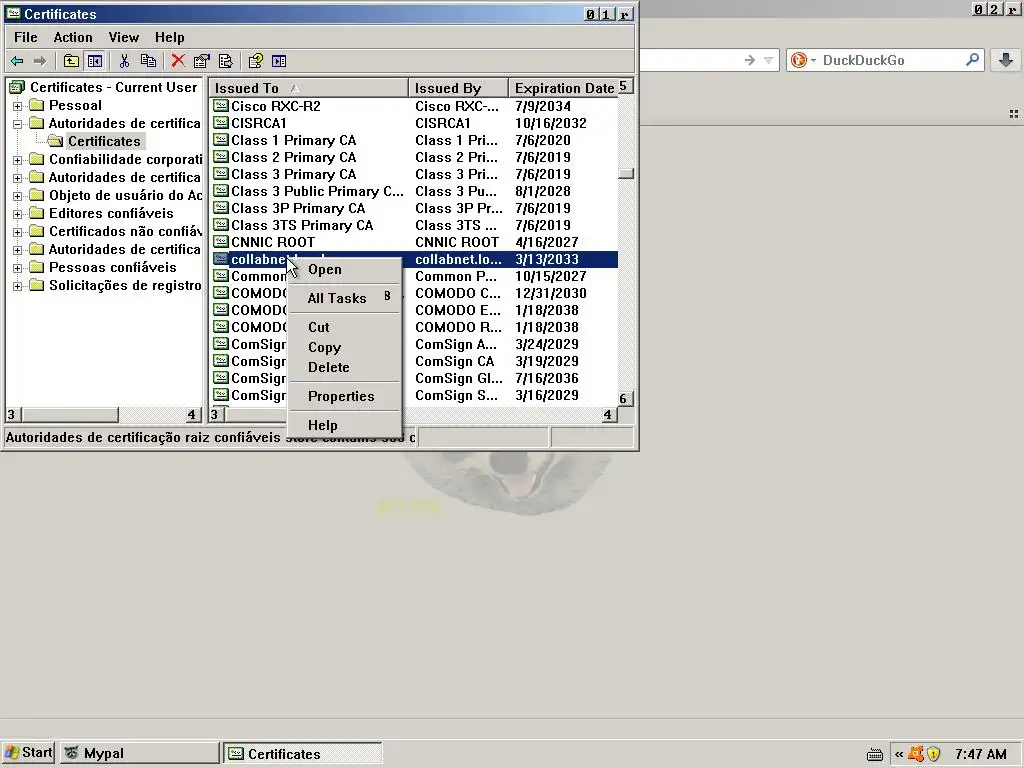Select the Class 3 Public Primary C... row

pos(413,191)
